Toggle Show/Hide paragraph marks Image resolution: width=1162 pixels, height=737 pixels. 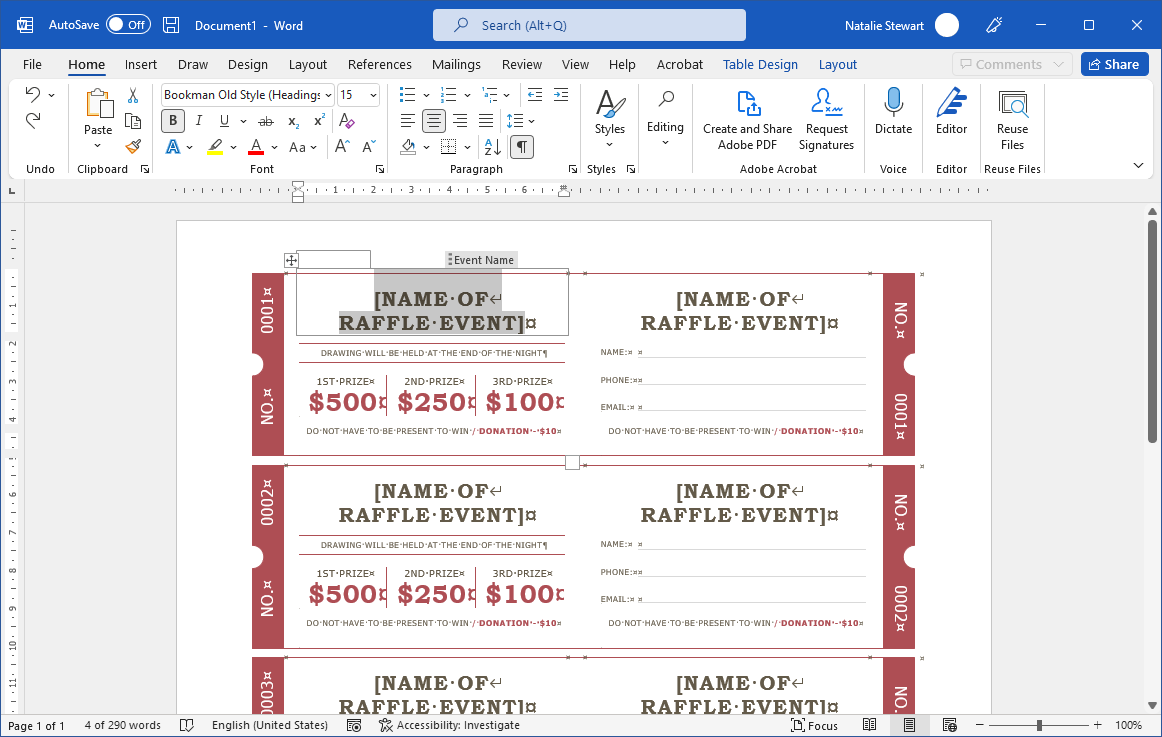(x=521, y=147)
